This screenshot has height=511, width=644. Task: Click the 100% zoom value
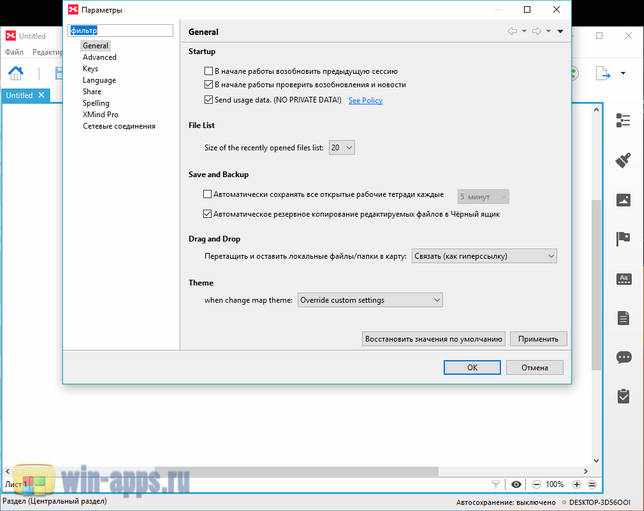554,484
